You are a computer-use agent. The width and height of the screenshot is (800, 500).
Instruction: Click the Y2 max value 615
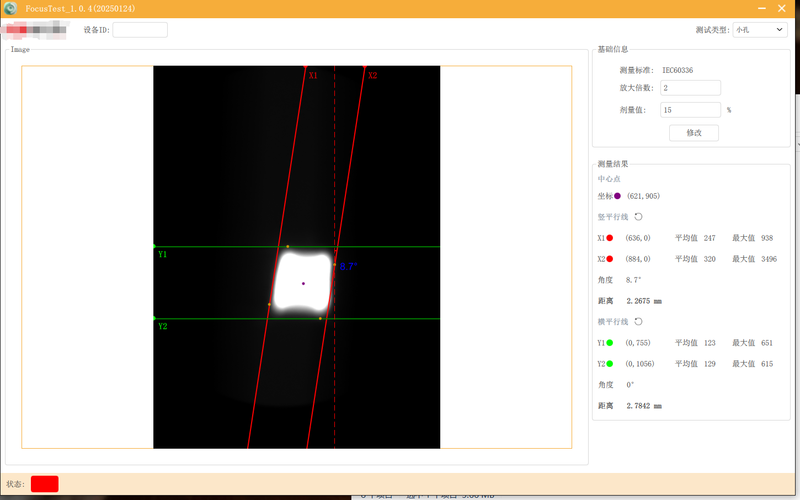pos(767,364)
